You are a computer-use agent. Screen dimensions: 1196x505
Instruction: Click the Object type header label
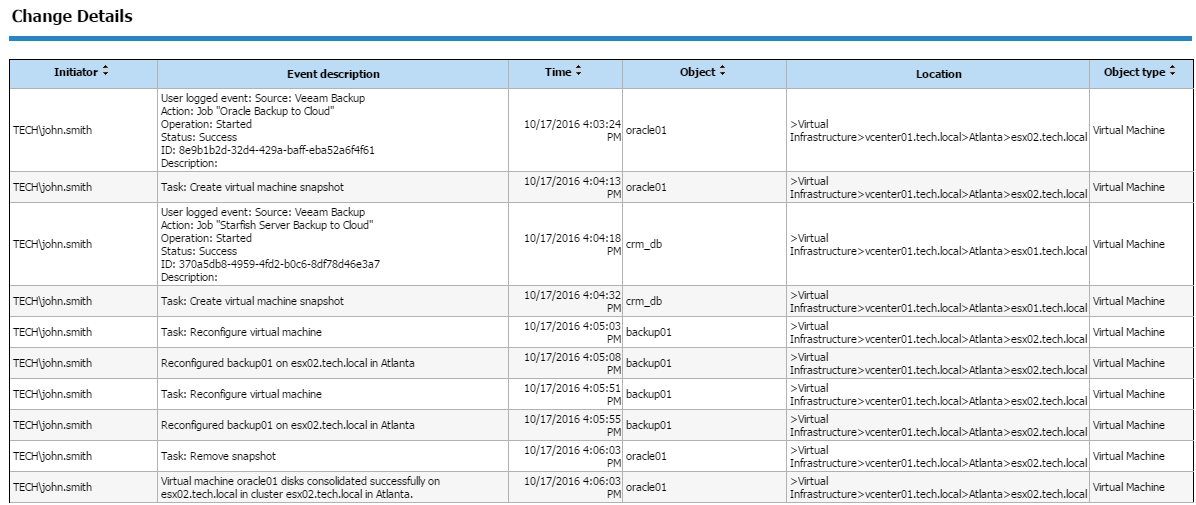coord(1134,72)
